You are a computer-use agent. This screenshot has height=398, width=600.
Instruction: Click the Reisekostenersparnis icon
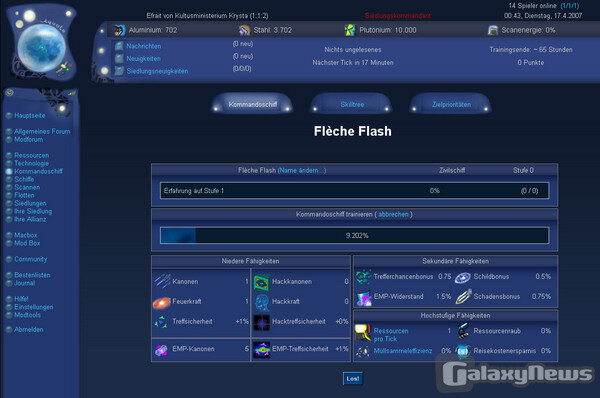tap(463, 351)
